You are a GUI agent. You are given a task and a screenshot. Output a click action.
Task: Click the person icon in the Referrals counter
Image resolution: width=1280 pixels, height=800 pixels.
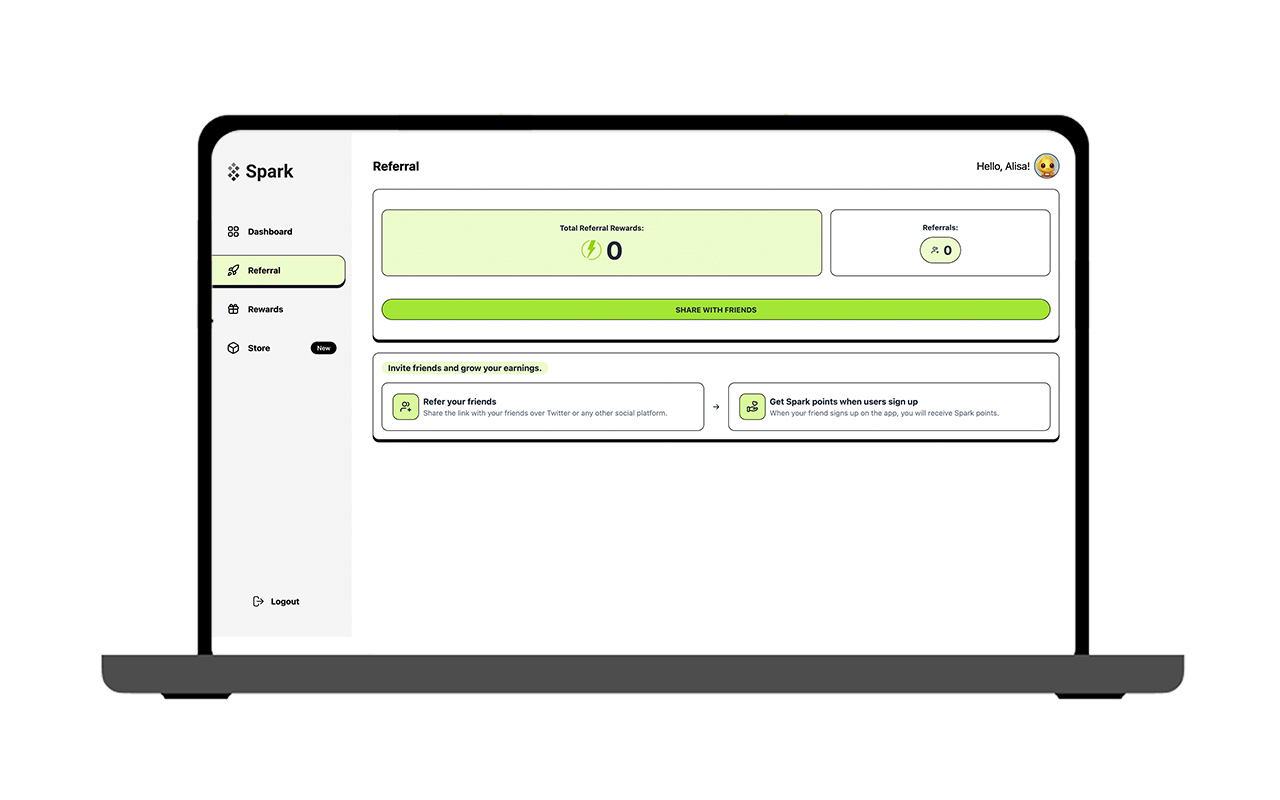coord(932,250)
